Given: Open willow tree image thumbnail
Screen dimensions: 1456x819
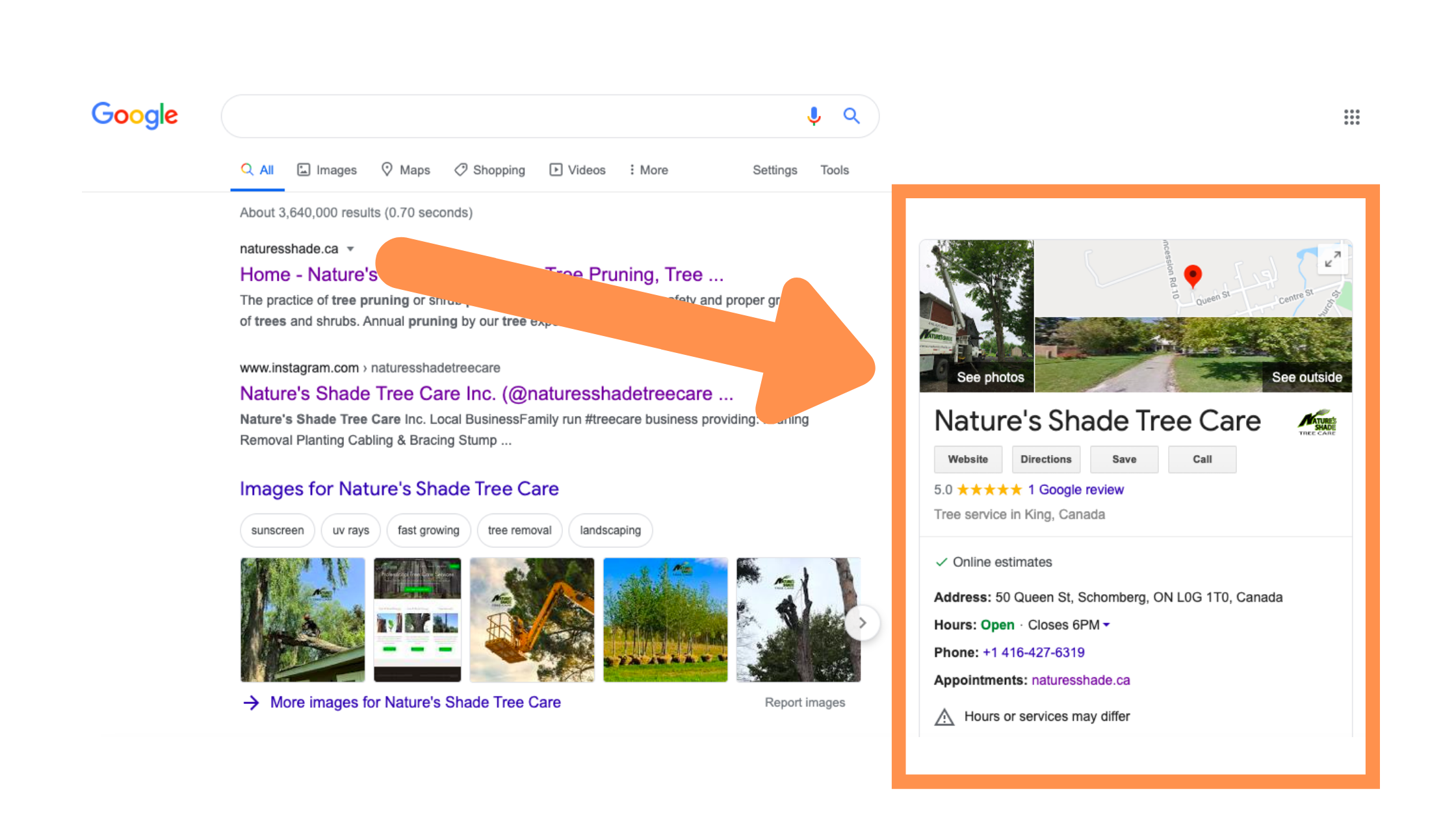Looking at the screenshot, I should coord(303,620).
